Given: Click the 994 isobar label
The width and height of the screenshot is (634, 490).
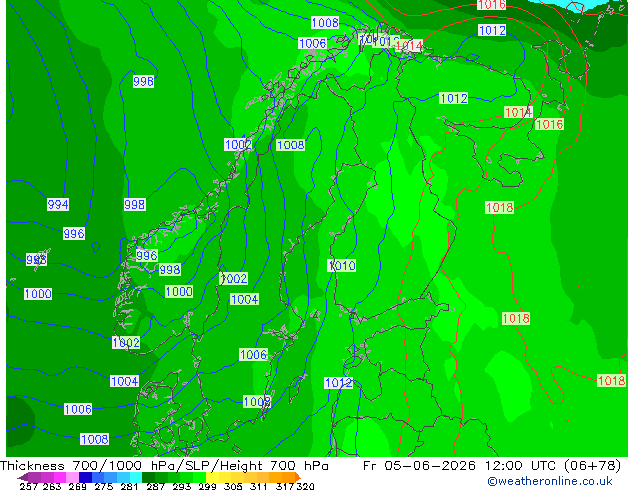Looking at the screenshot, I should tap(58, 205).
